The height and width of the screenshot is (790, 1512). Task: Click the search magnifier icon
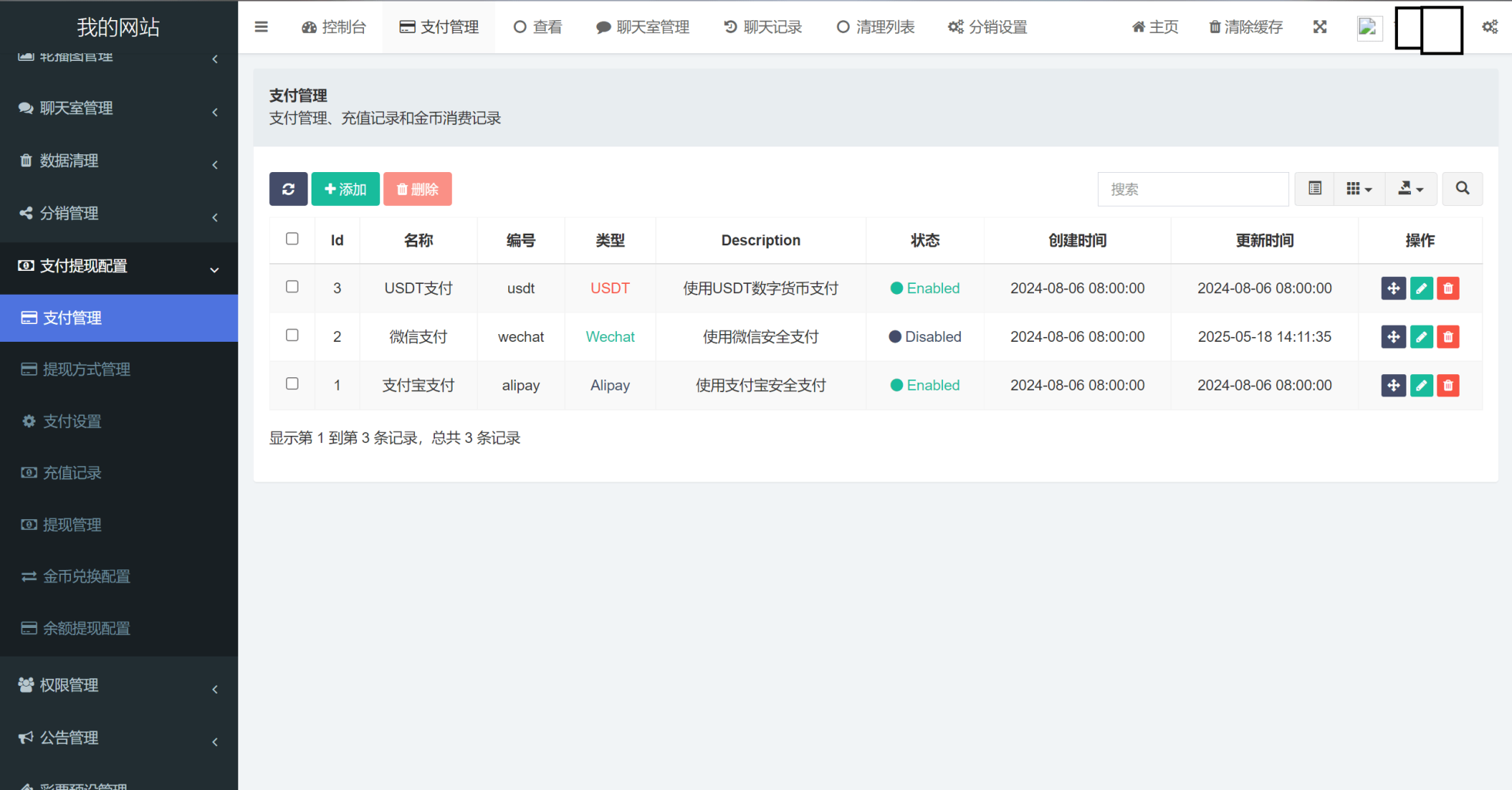coord(1462,189)
